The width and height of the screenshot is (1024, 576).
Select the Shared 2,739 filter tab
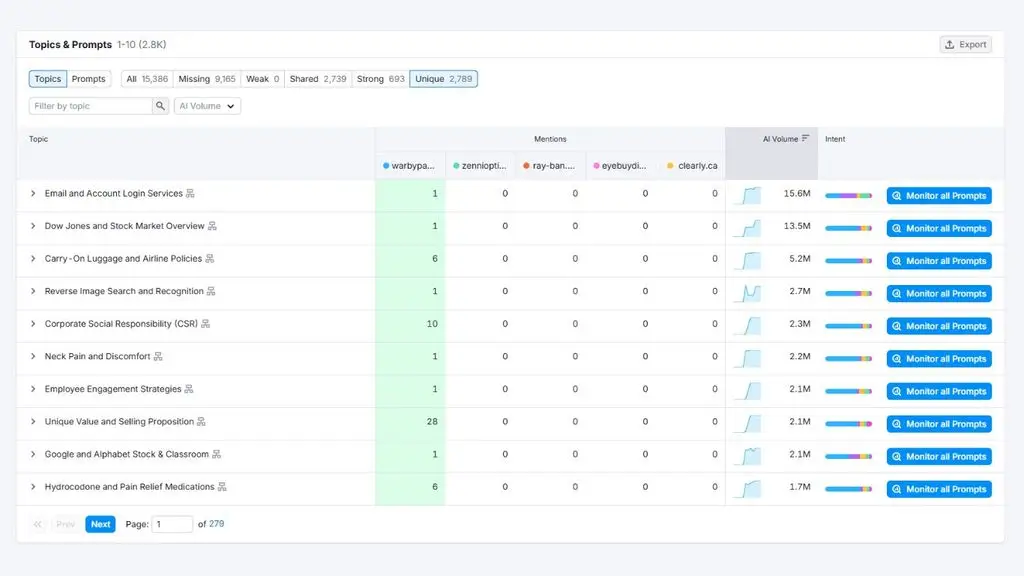(x=318, y=79)
